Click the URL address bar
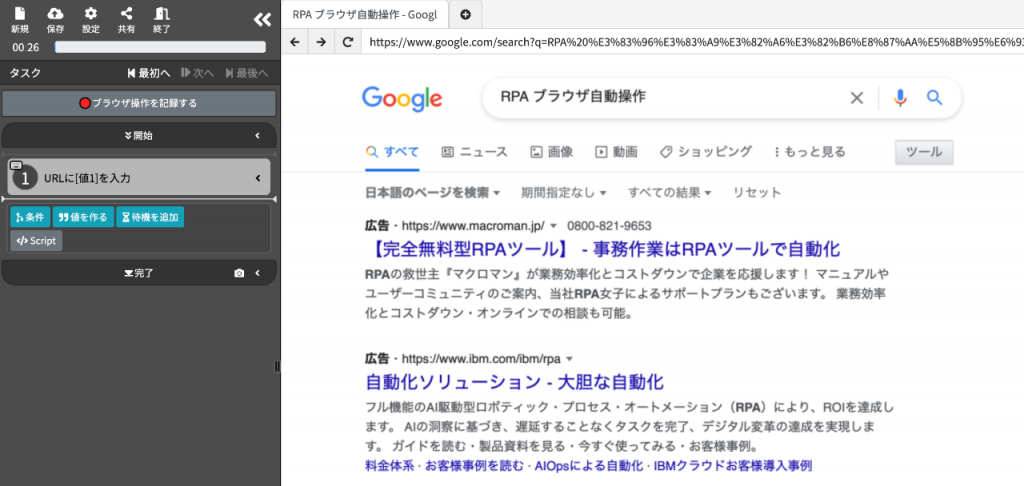Image resolution: width=1024 pixels, height=486 pixels. tap(694, 42)
